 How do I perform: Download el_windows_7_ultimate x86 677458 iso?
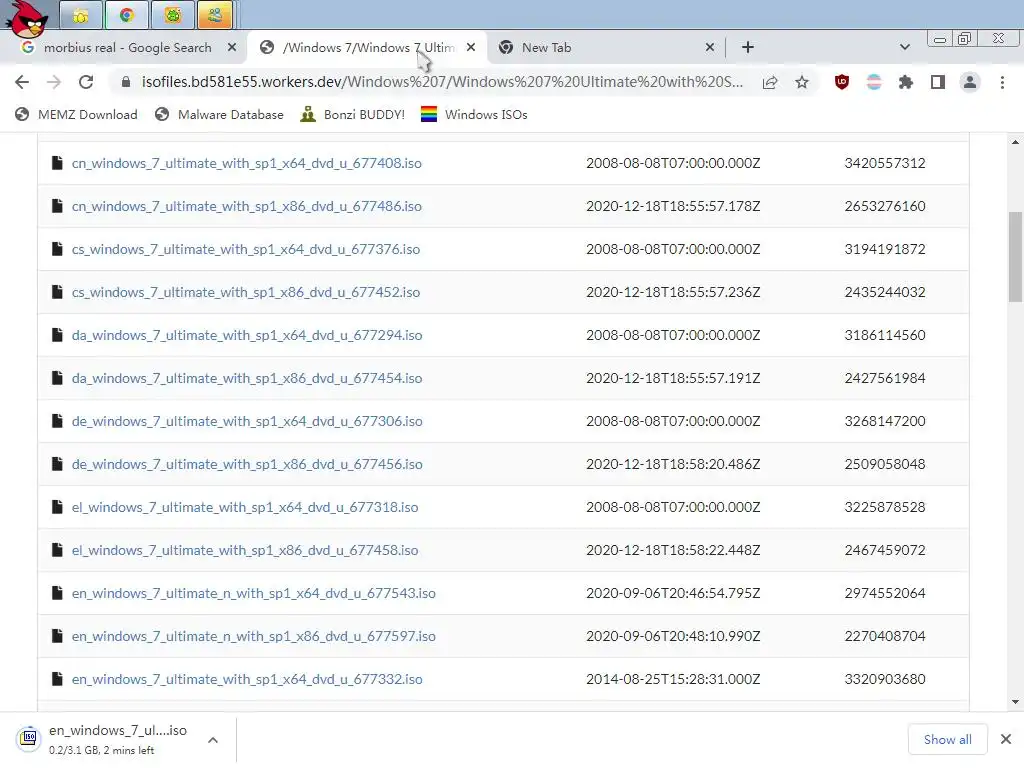(245, 551)
